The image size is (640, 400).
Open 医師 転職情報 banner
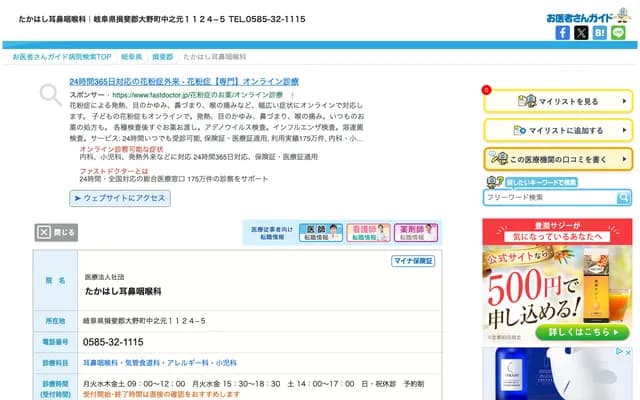321,233
